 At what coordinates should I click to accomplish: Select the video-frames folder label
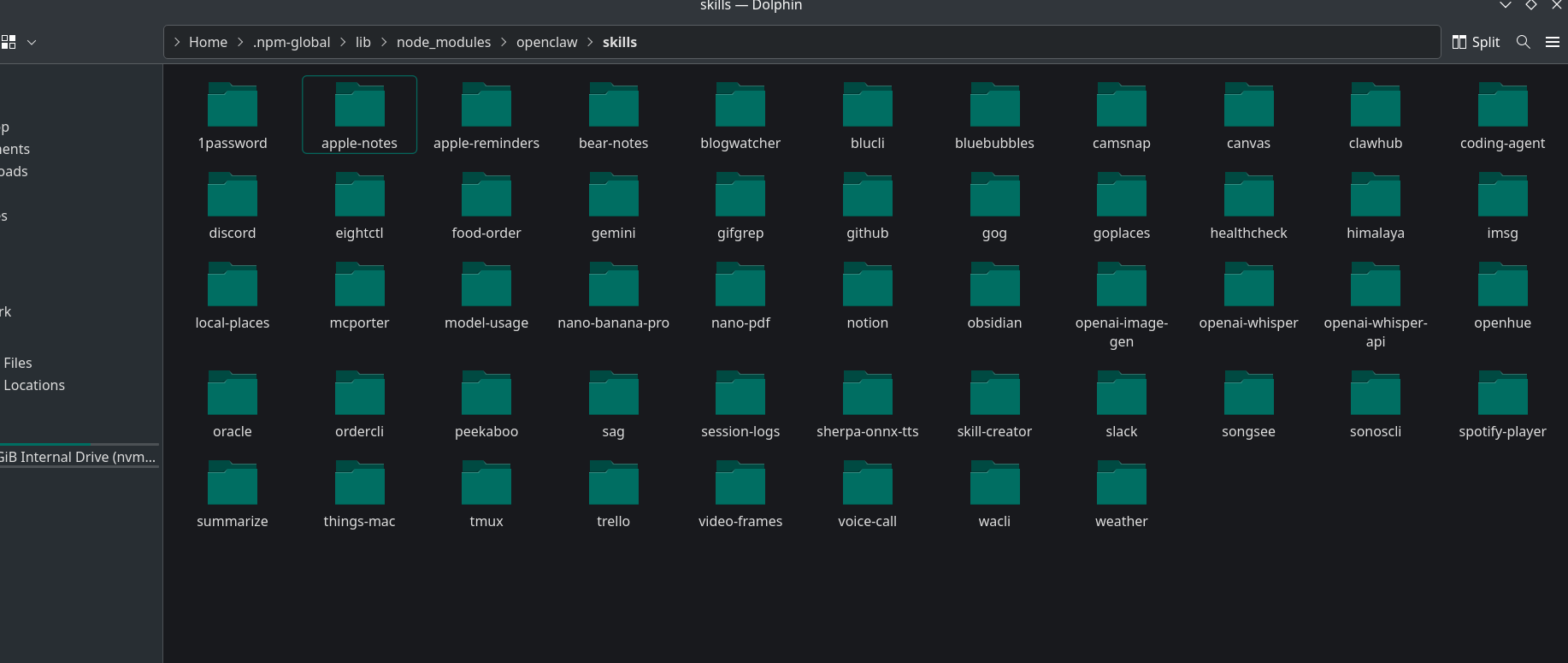(x=740, y=522)
